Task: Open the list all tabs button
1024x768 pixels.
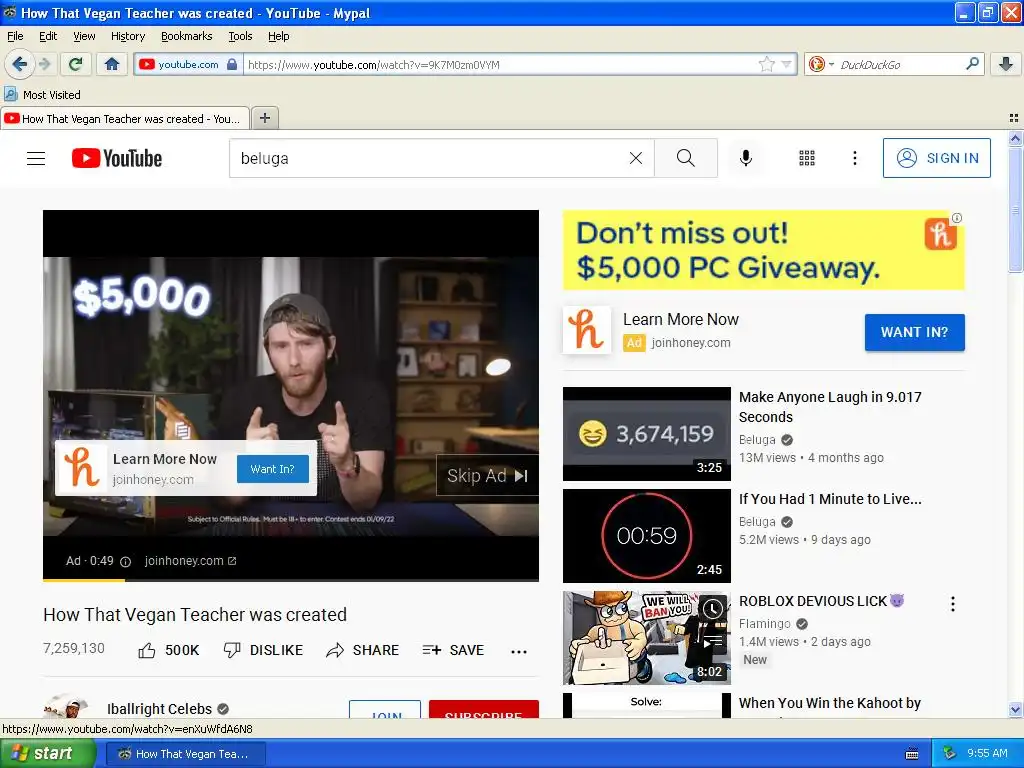Action: (x=1013, y=118)
